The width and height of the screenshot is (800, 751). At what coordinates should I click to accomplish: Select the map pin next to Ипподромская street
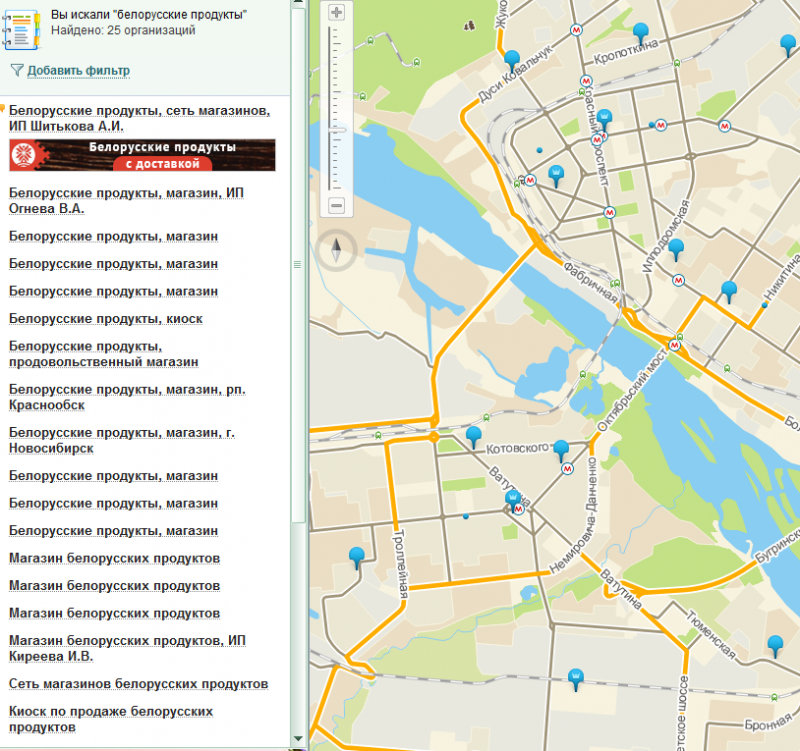pyautogui.click(x=676, y=248)
